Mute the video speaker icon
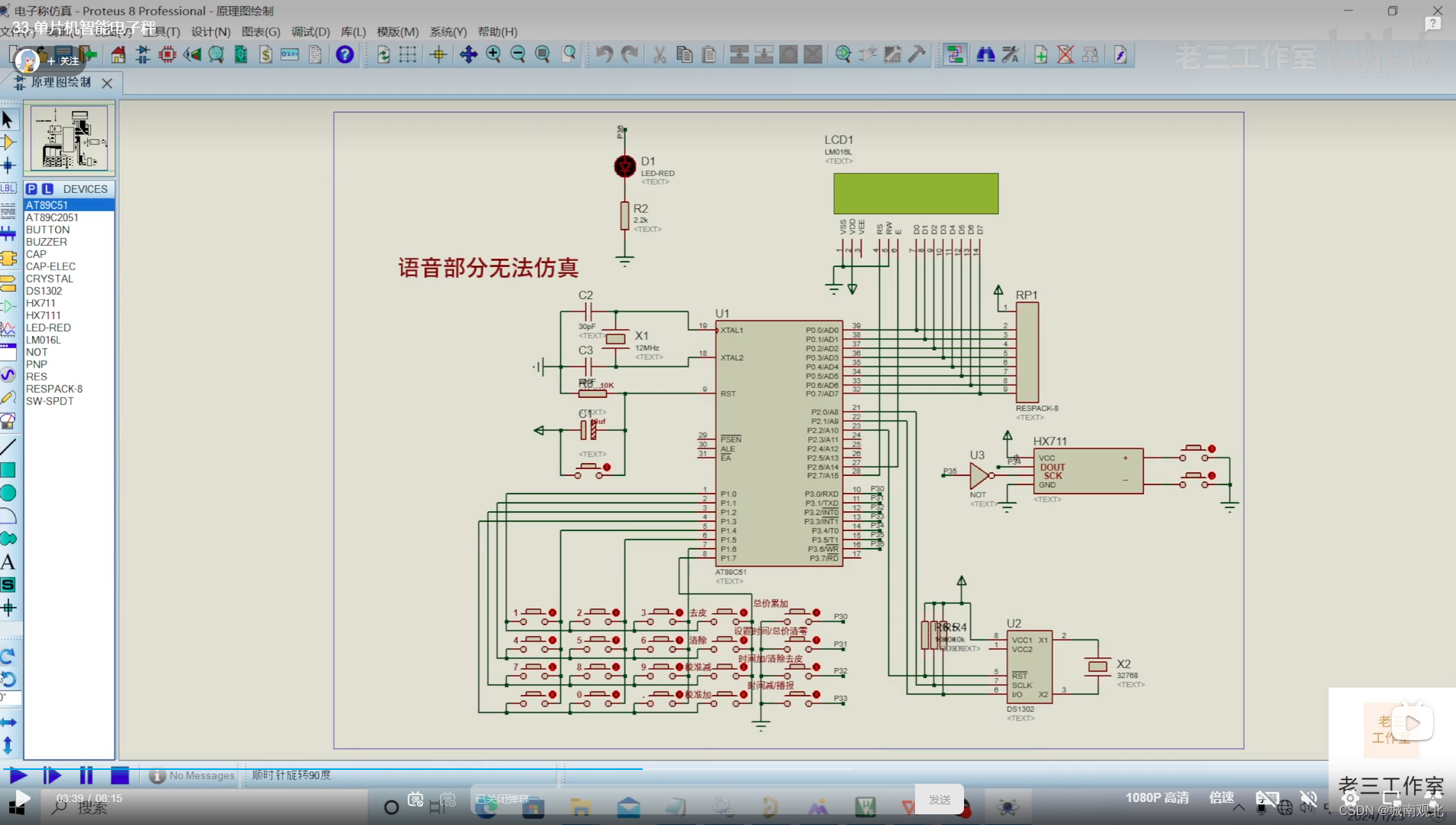 [1309, 798]
